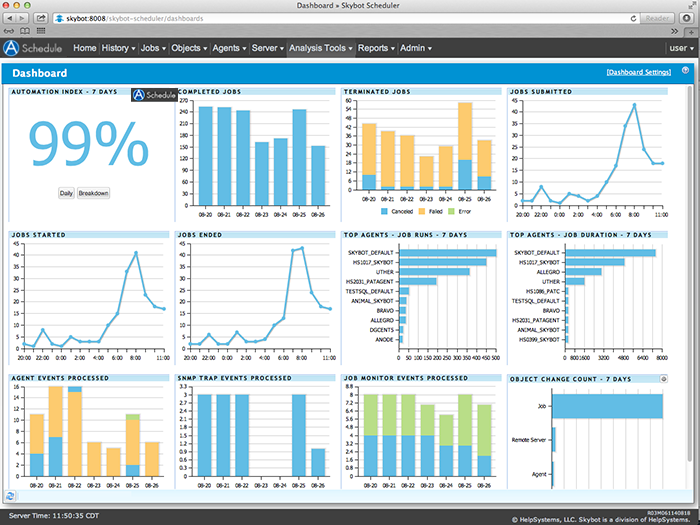700x525 pixels.
Task: Click the browser address bar URL field
Action: [344, 18]
